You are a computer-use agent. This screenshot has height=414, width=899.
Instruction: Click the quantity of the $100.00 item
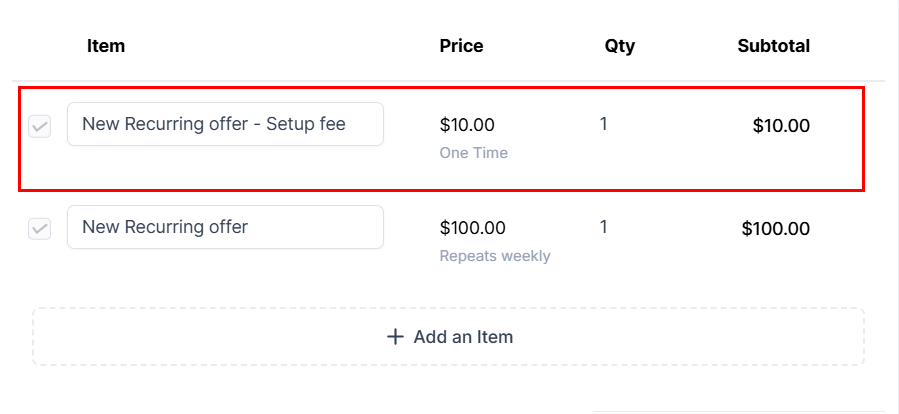(603, 227)
